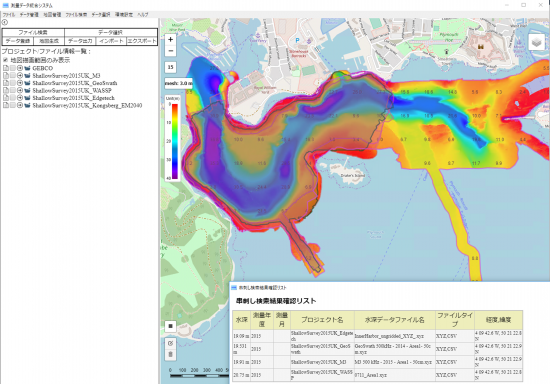Click the データ出力 button

(80, 41)
